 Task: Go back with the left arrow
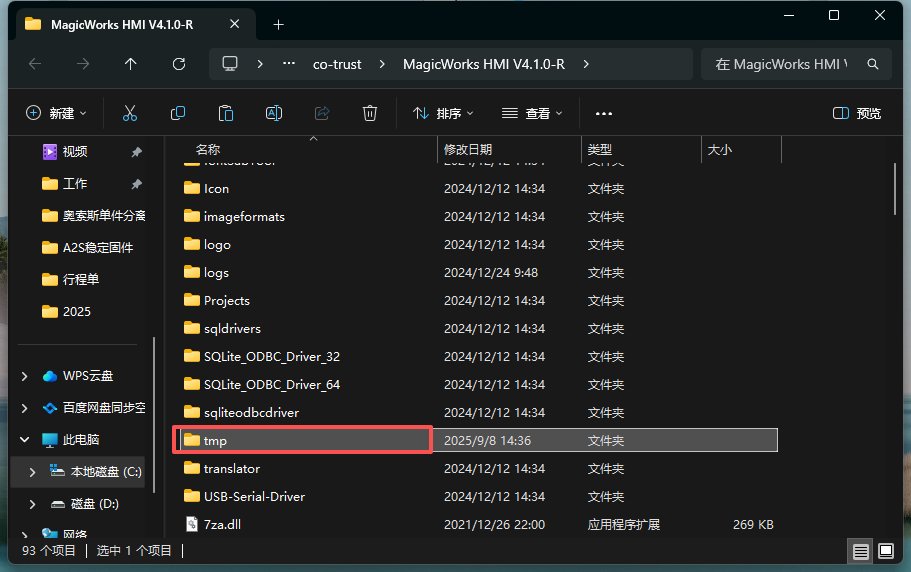click(35, 64)
